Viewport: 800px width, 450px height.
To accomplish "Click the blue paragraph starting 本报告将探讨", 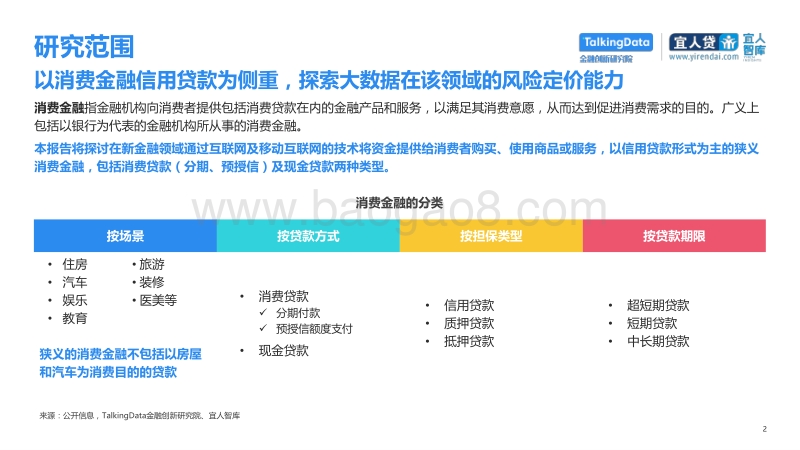I will [x=396, y=158].
